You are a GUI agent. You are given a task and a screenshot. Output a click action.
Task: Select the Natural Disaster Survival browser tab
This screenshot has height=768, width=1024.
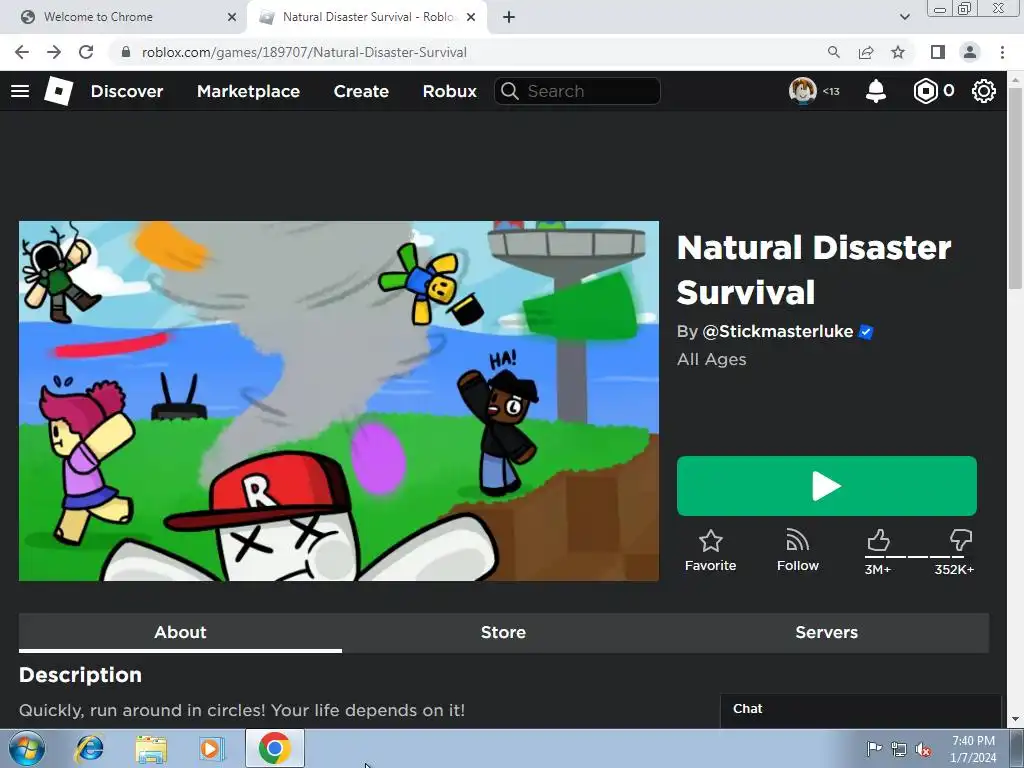366,17
